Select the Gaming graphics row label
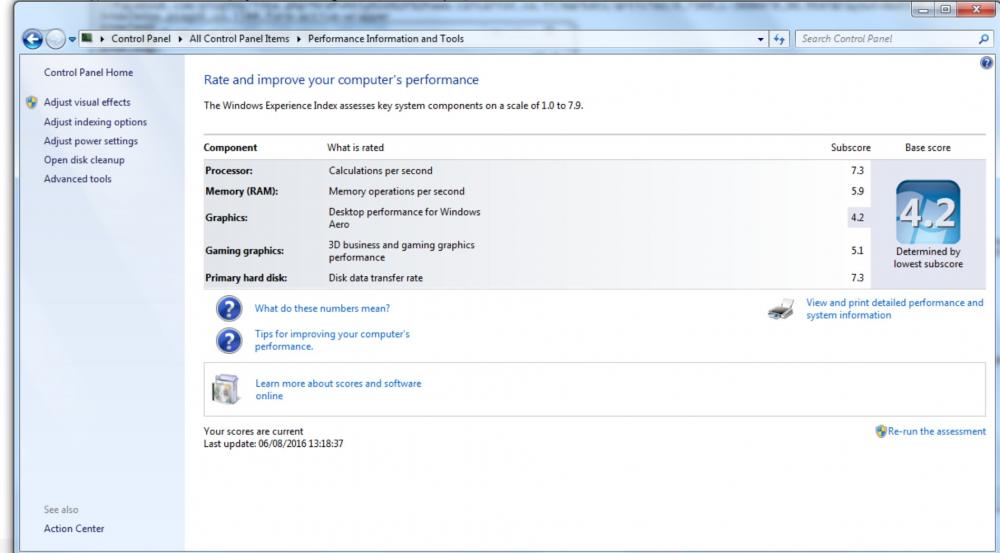The image size is (1000, 553). click(244, 251)
